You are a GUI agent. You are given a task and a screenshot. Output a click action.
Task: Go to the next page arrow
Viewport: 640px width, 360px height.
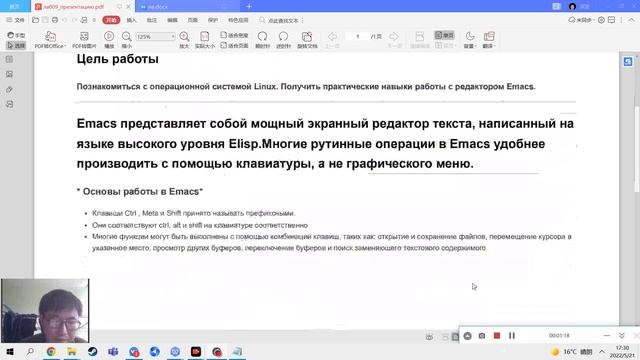[394, 40]
